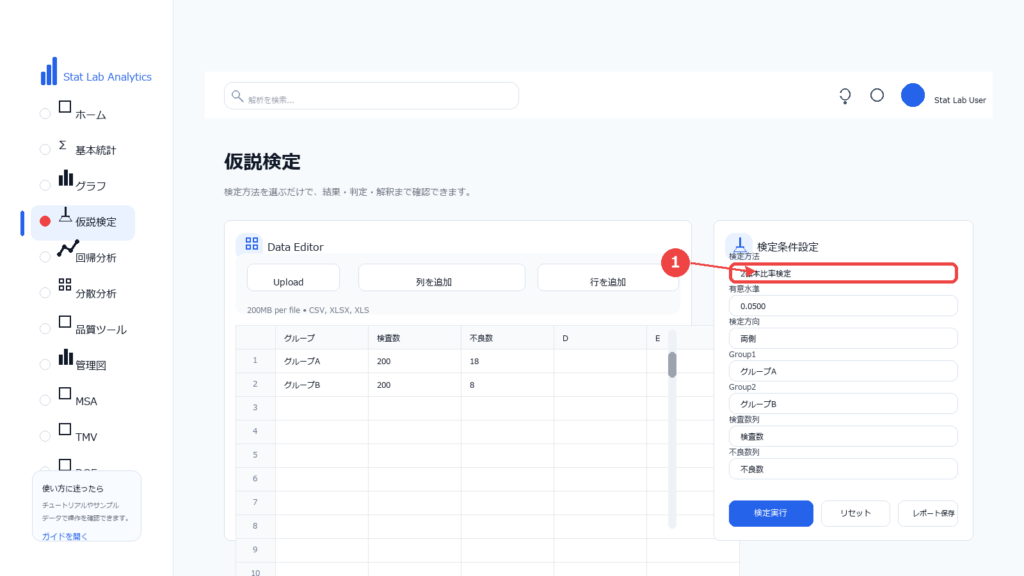Open the 品質ツール menu item
1024x576 pixels.
pyautogui.click(x=101, y=330)
